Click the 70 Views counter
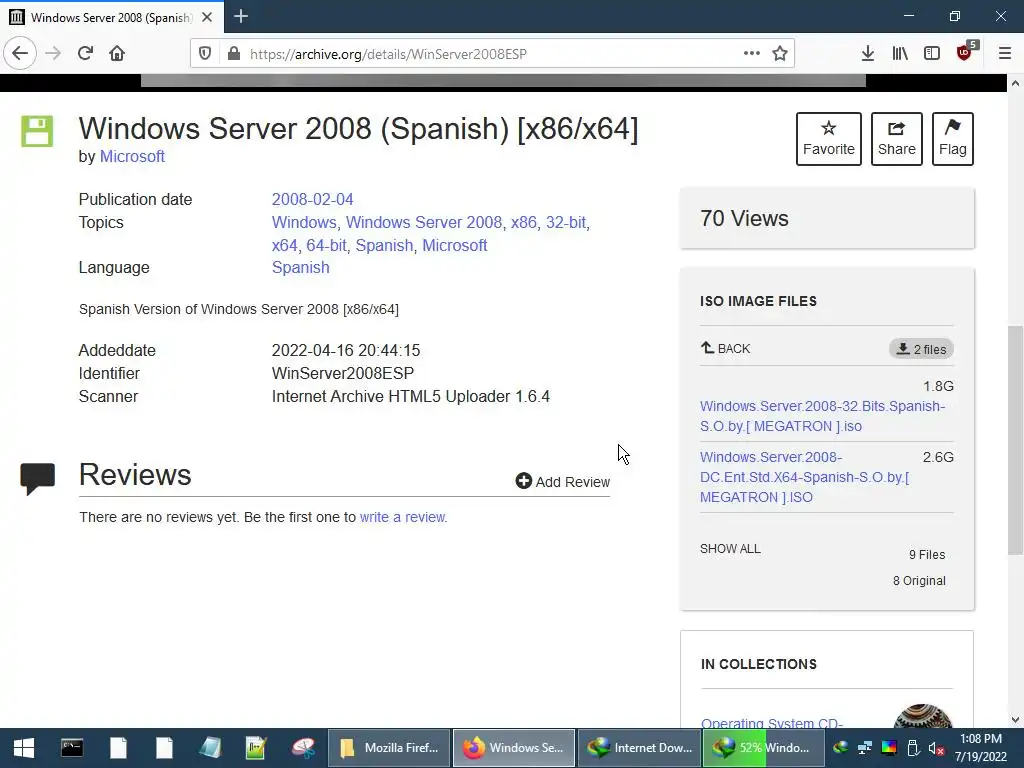The width and height of the screenshot is (1024, 768). coord(744,218)
